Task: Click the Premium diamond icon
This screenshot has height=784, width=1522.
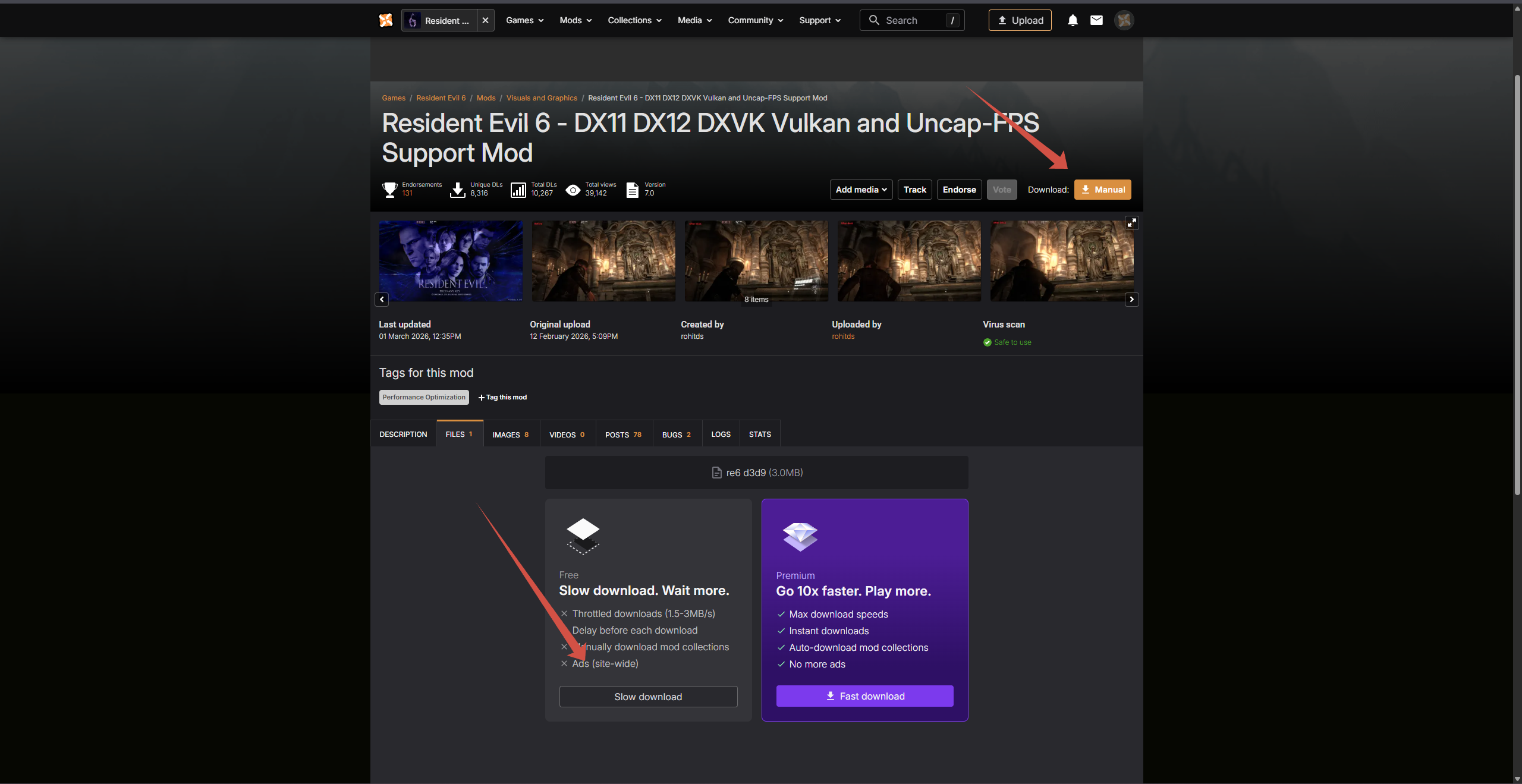Action: 800,537
